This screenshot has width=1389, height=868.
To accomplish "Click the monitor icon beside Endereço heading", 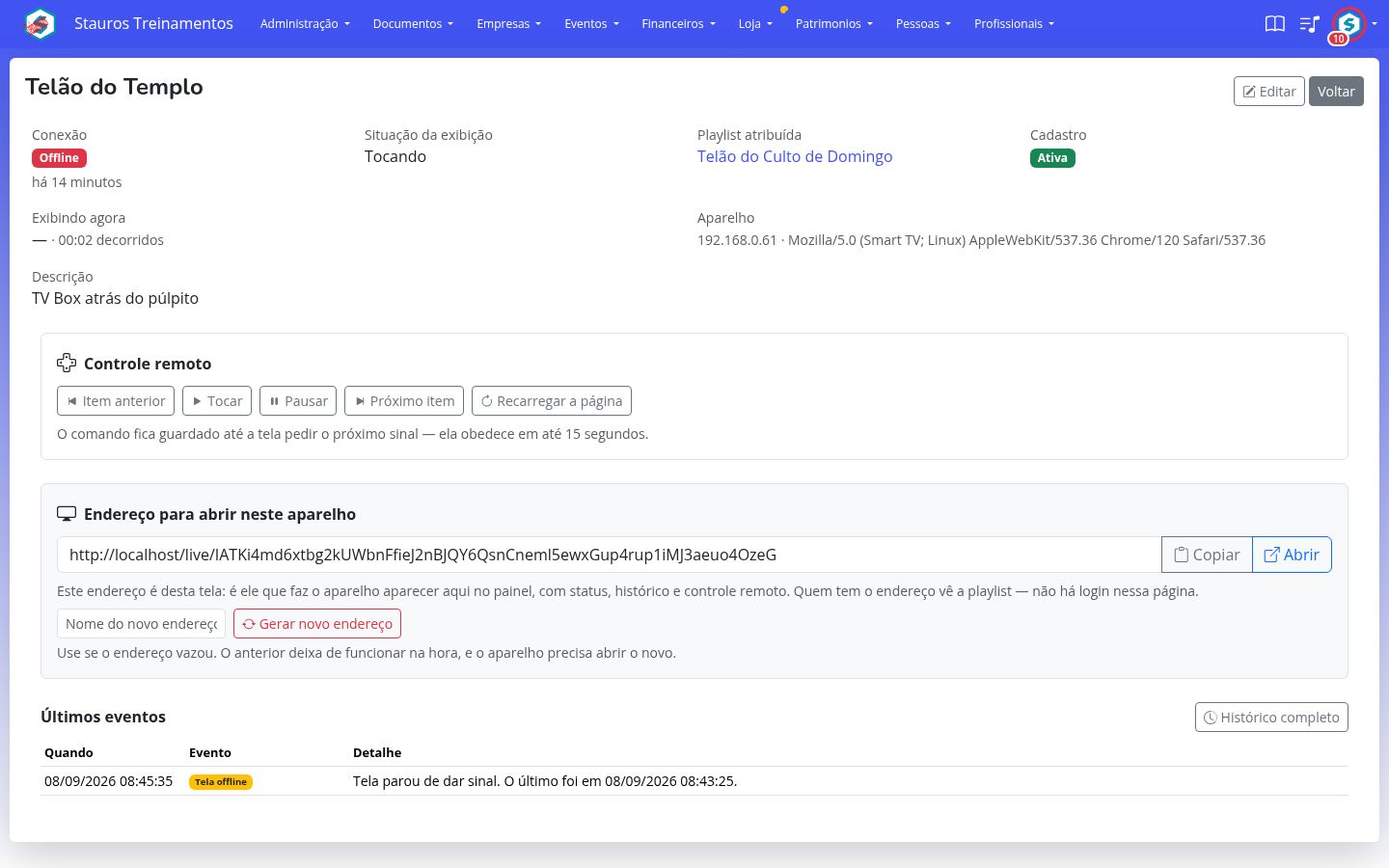I will click(67, 514).
